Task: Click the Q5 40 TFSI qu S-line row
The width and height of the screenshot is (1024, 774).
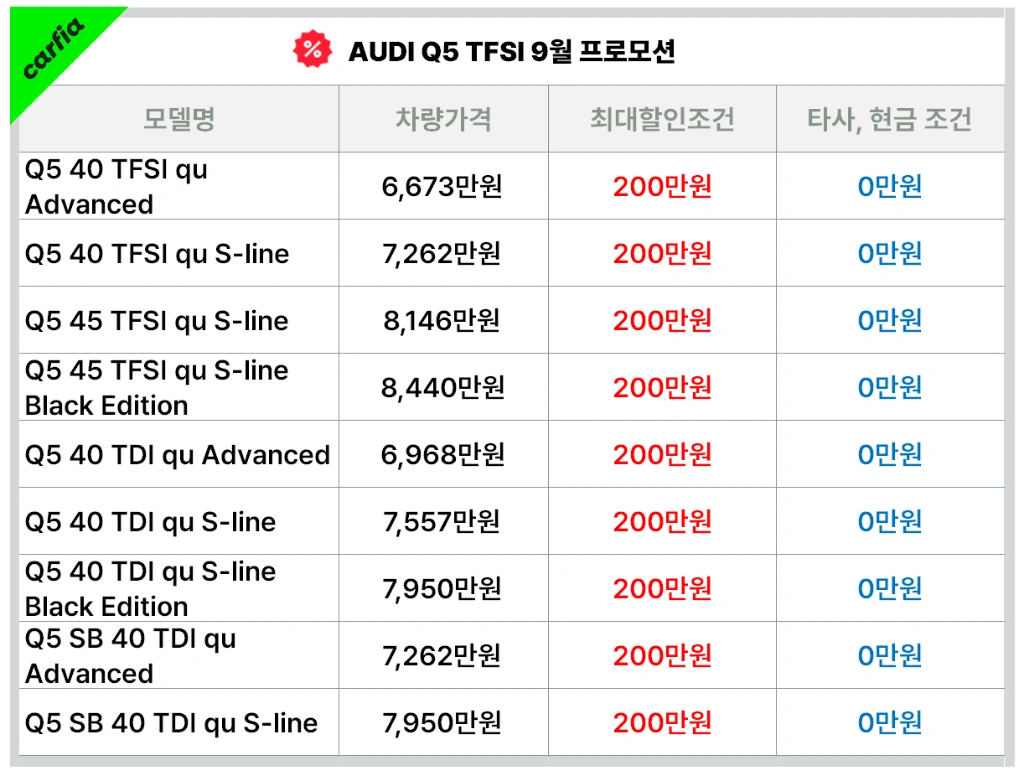Action: 157,254
